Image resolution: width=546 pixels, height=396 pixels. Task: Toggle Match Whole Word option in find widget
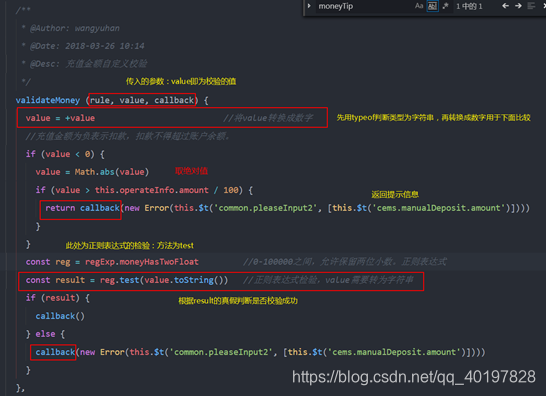click(432, 6)
